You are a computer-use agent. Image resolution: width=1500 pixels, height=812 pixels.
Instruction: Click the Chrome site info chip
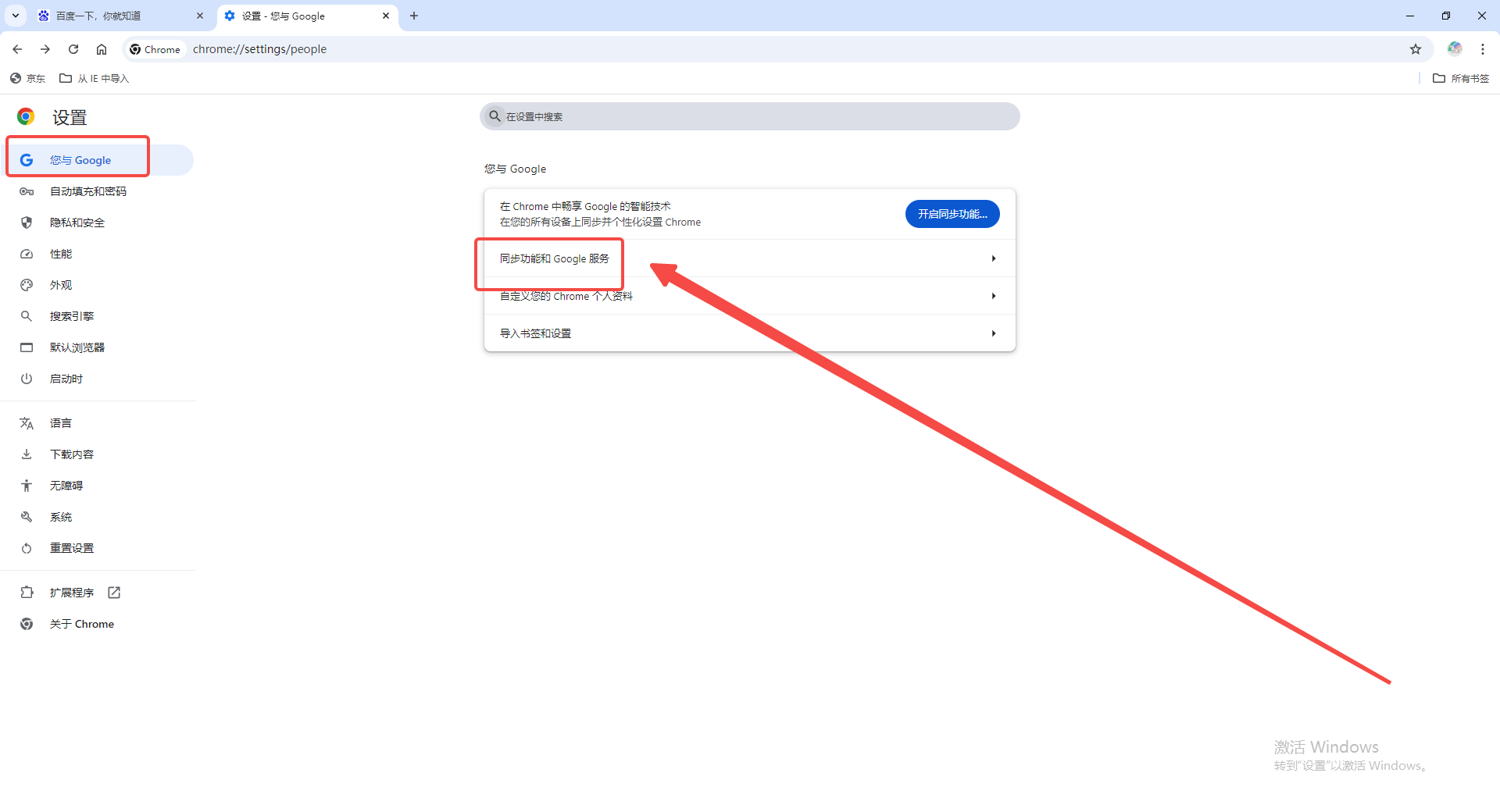[x=155, y=49]
